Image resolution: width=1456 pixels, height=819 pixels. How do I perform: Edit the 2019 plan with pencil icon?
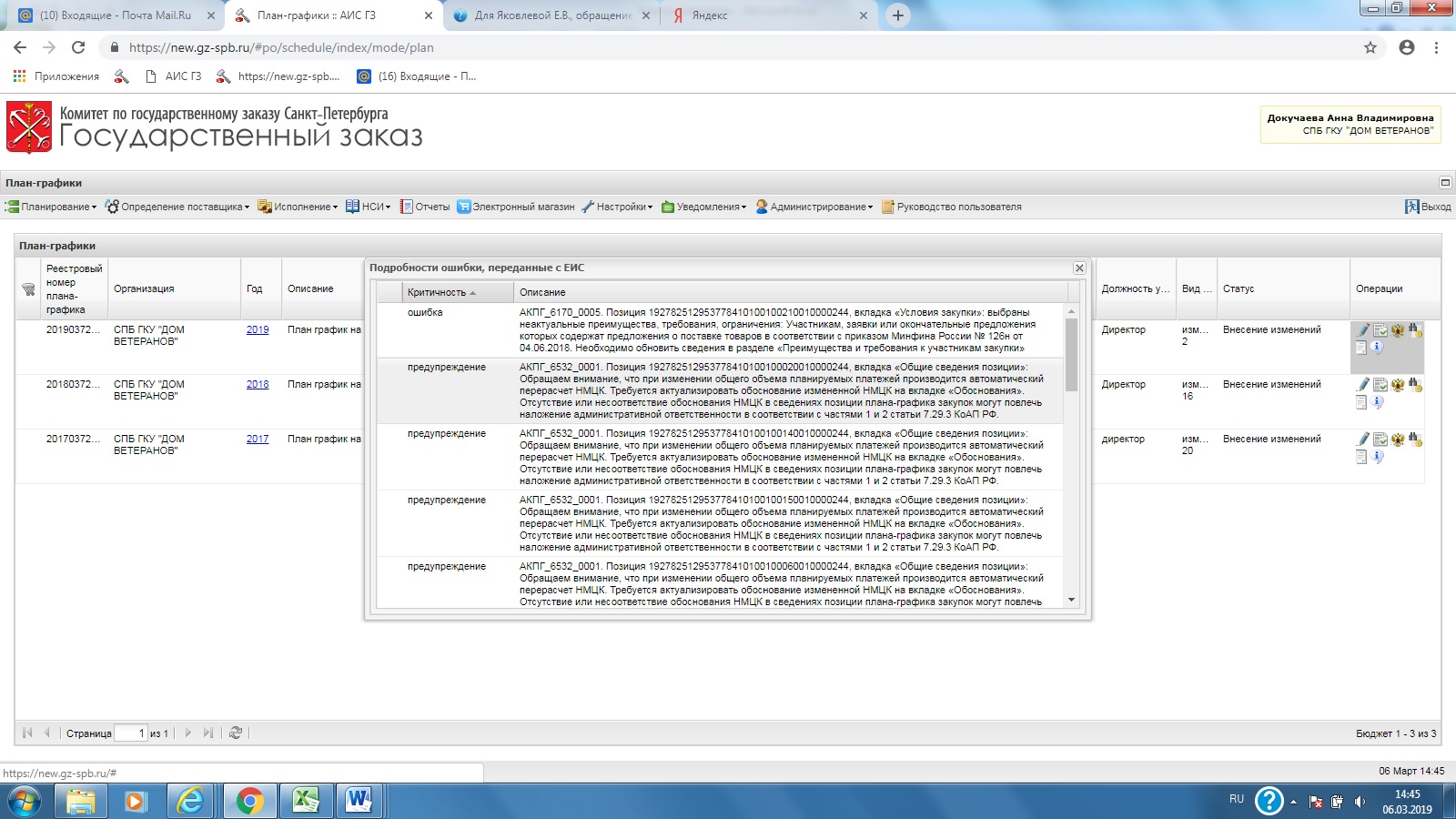(1362, 330)
